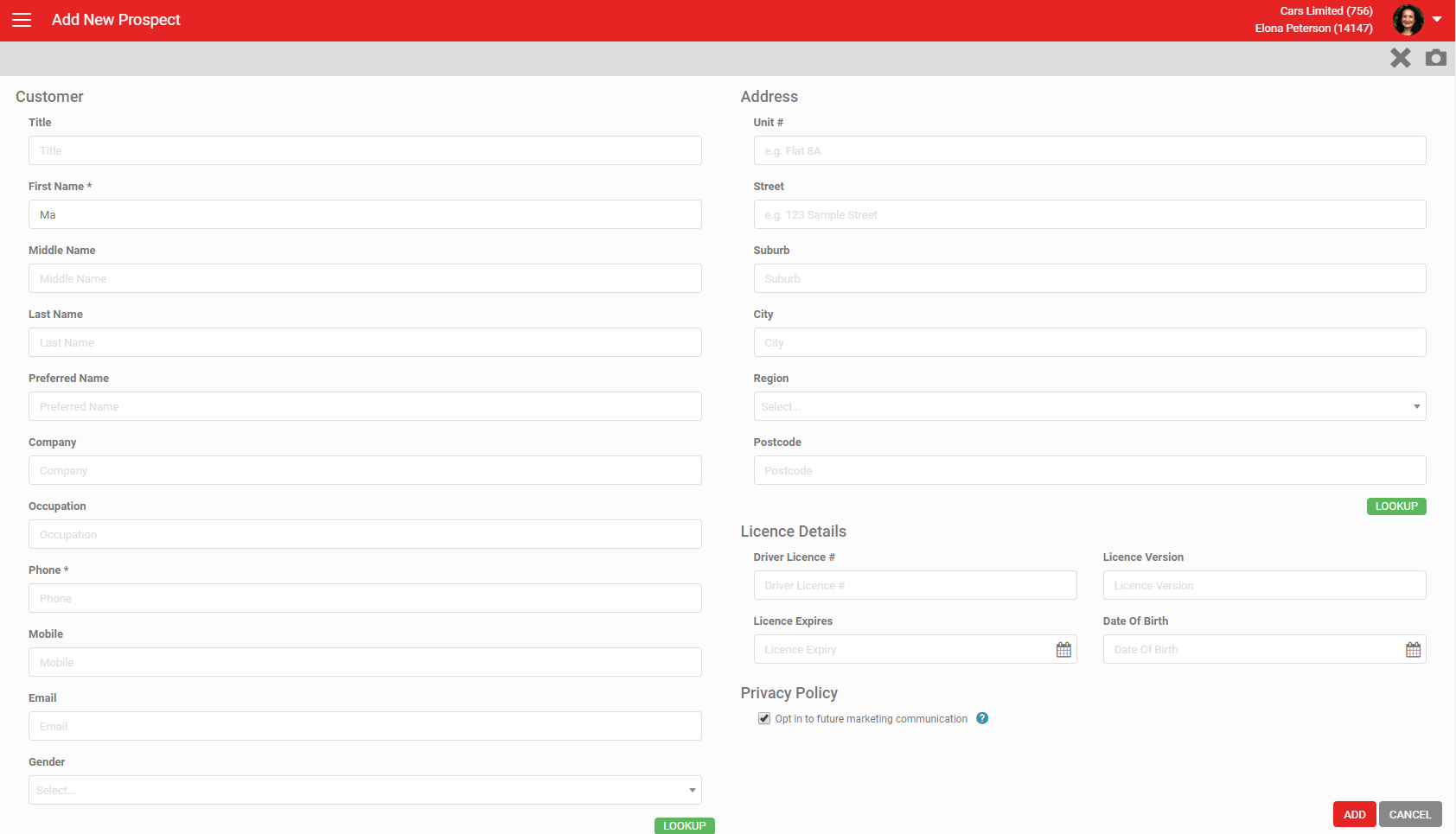The width and height of the screenshot is (1456, 834).
Task: Click the Add New Prospect title
Action: (116, 20)
